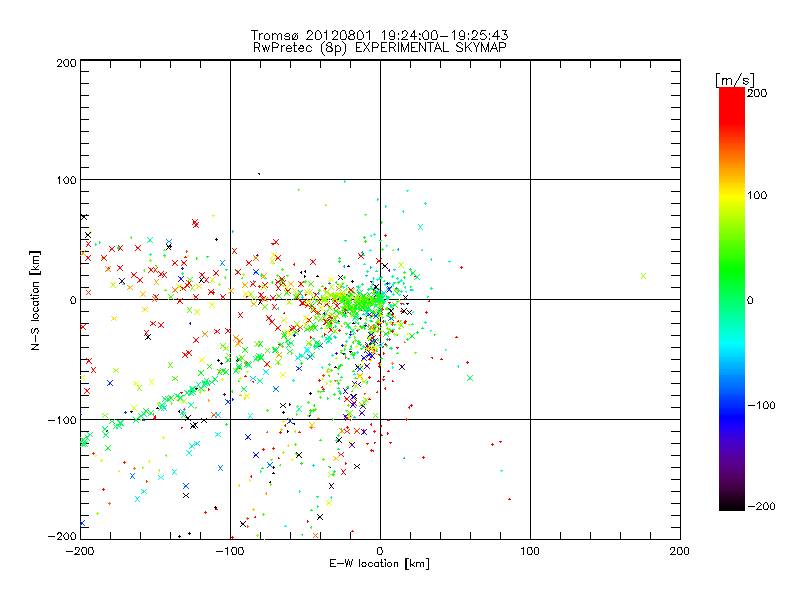
Task: Click the subtitle 'RwPretec (8p) EXPERIMENTAL SKYMAP'
Action: tap(380, 48)
